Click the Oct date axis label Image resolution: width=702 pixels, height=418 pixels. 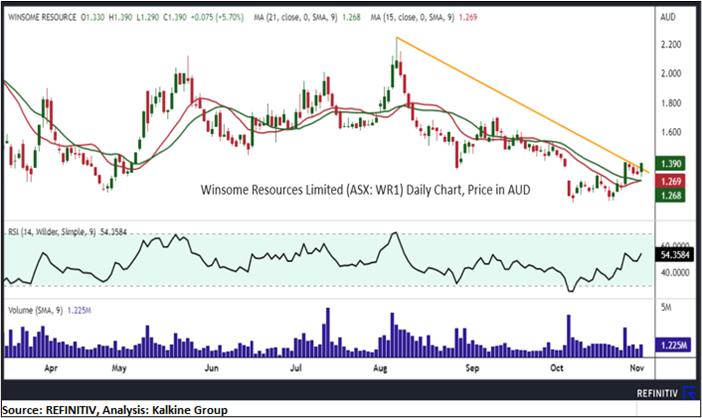pos(556,368)
